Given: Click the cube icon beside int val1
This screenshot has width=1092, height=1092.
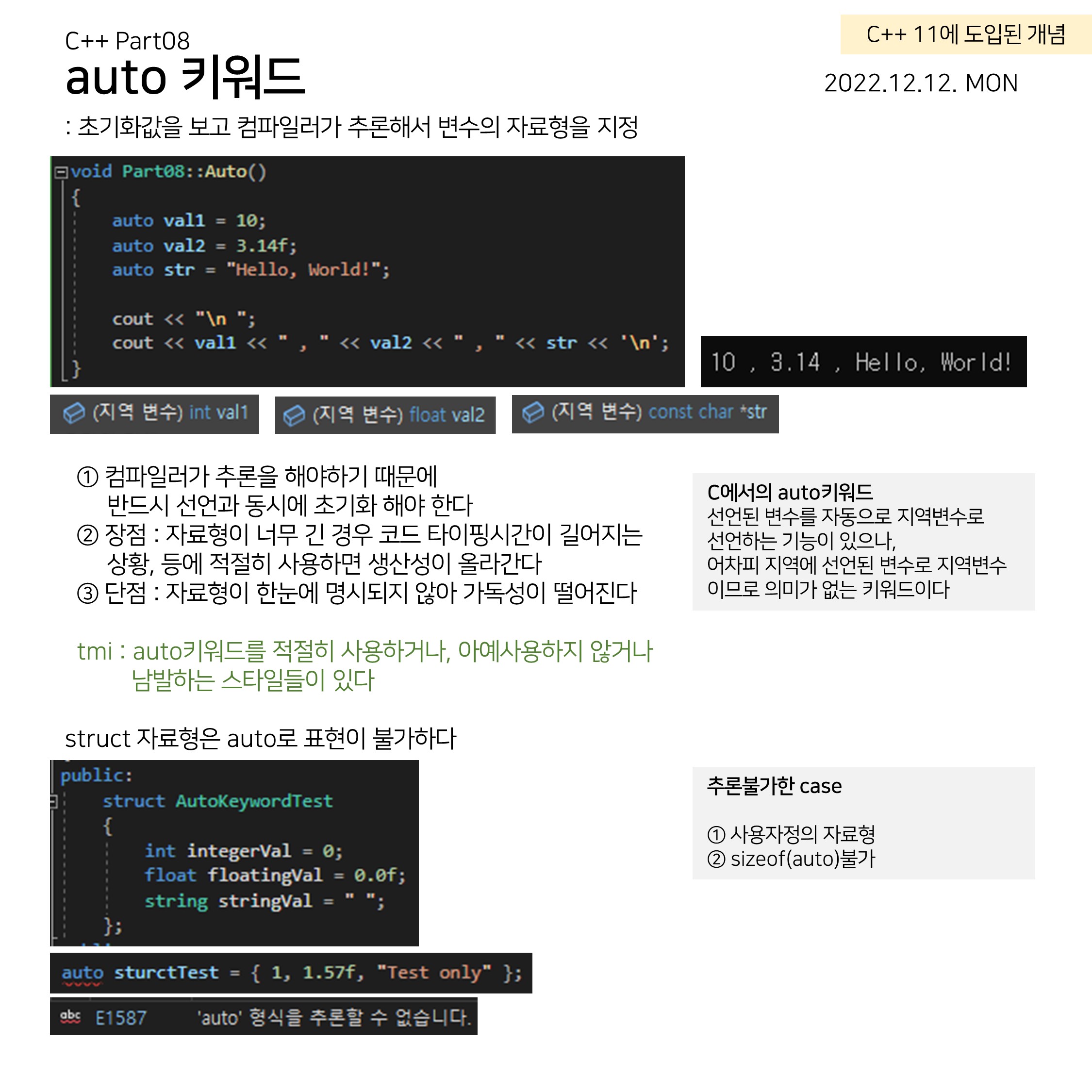Looking at the screenshot, I should coord(73,413).
